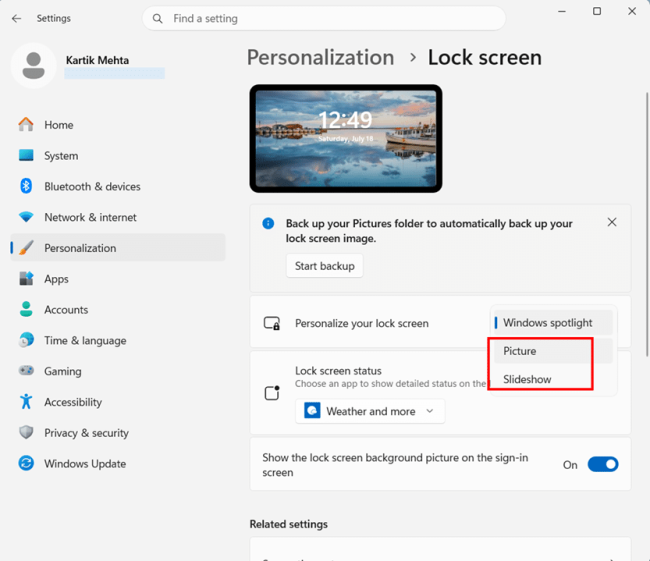Viewport: 650px width, 561px height.
Task: Click the Gaming controller icon
Action: [26, 370]
